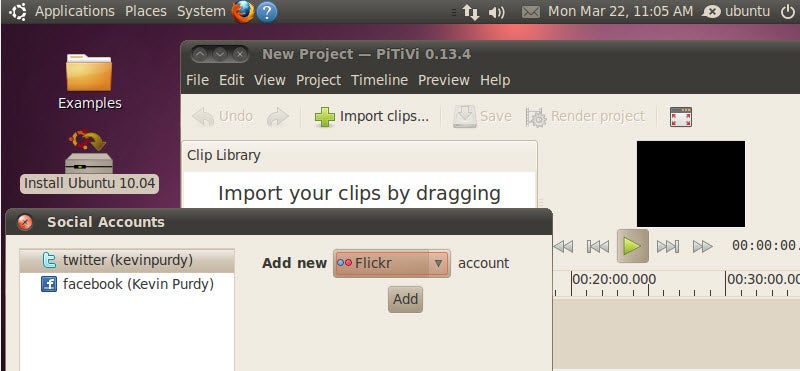Screen dimensions: 800x371
Task: Open the Project menu
Action: 318,80
